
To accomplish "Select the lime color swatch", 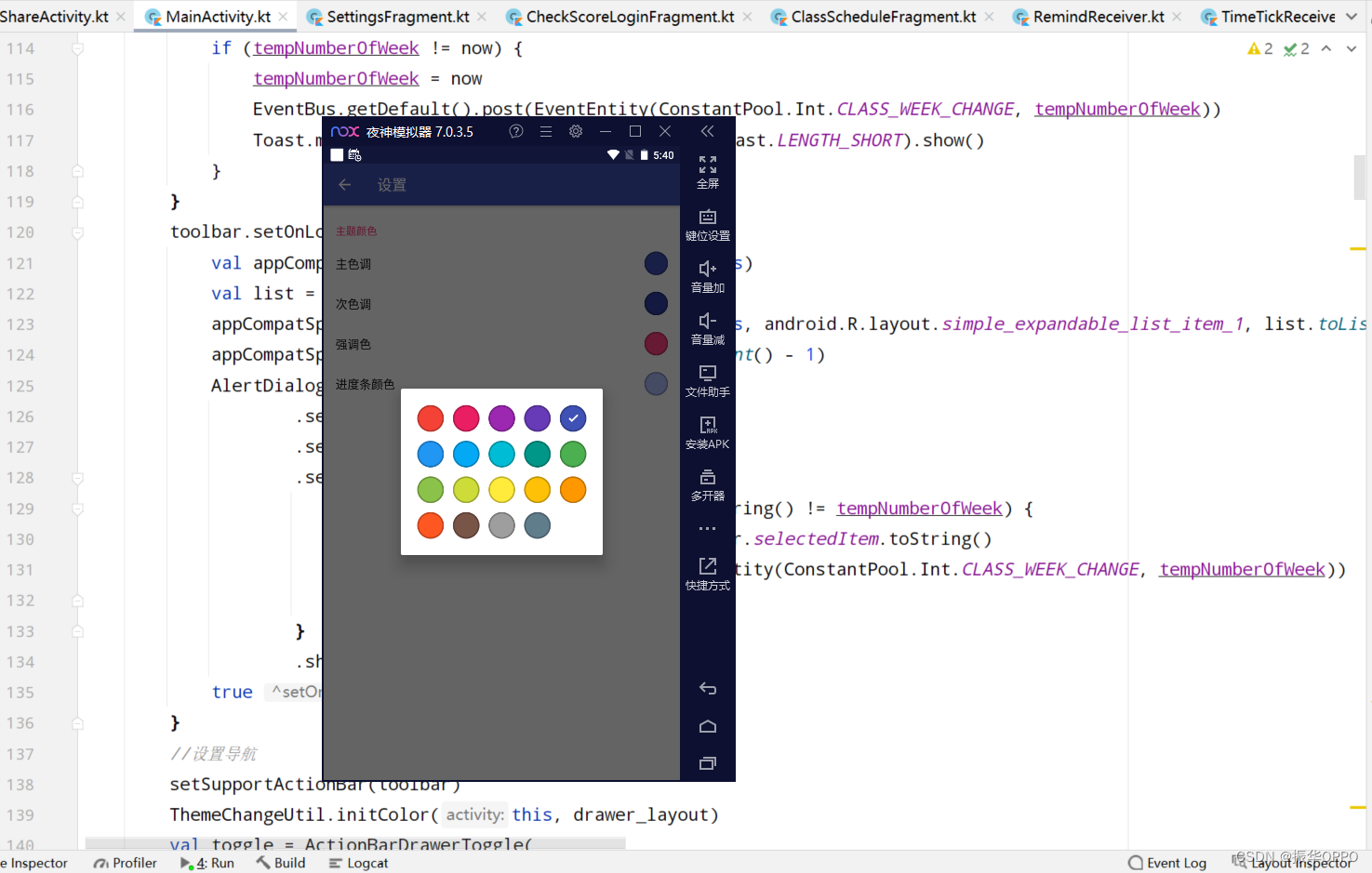I will pos(466,490).
